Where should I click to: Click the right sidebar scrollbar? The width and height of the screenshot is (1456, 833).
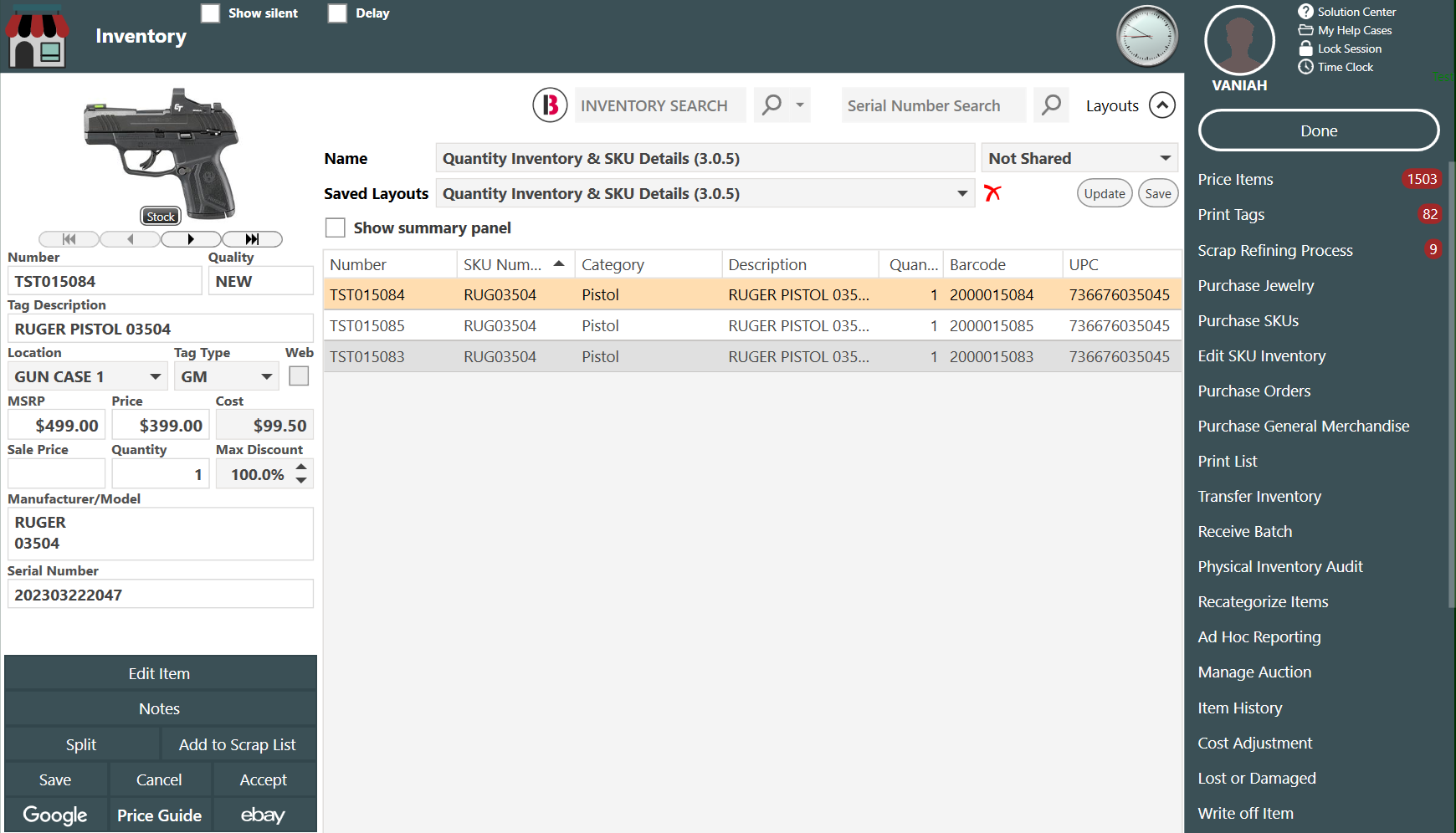[1452, 385]
